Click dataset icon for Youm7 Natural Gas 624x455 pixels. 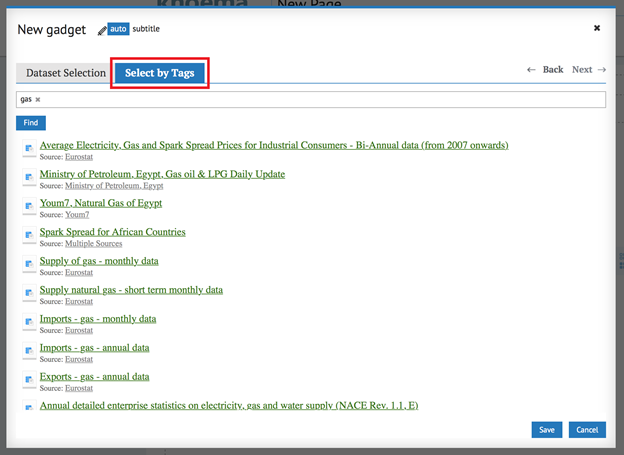click(29, 206)
